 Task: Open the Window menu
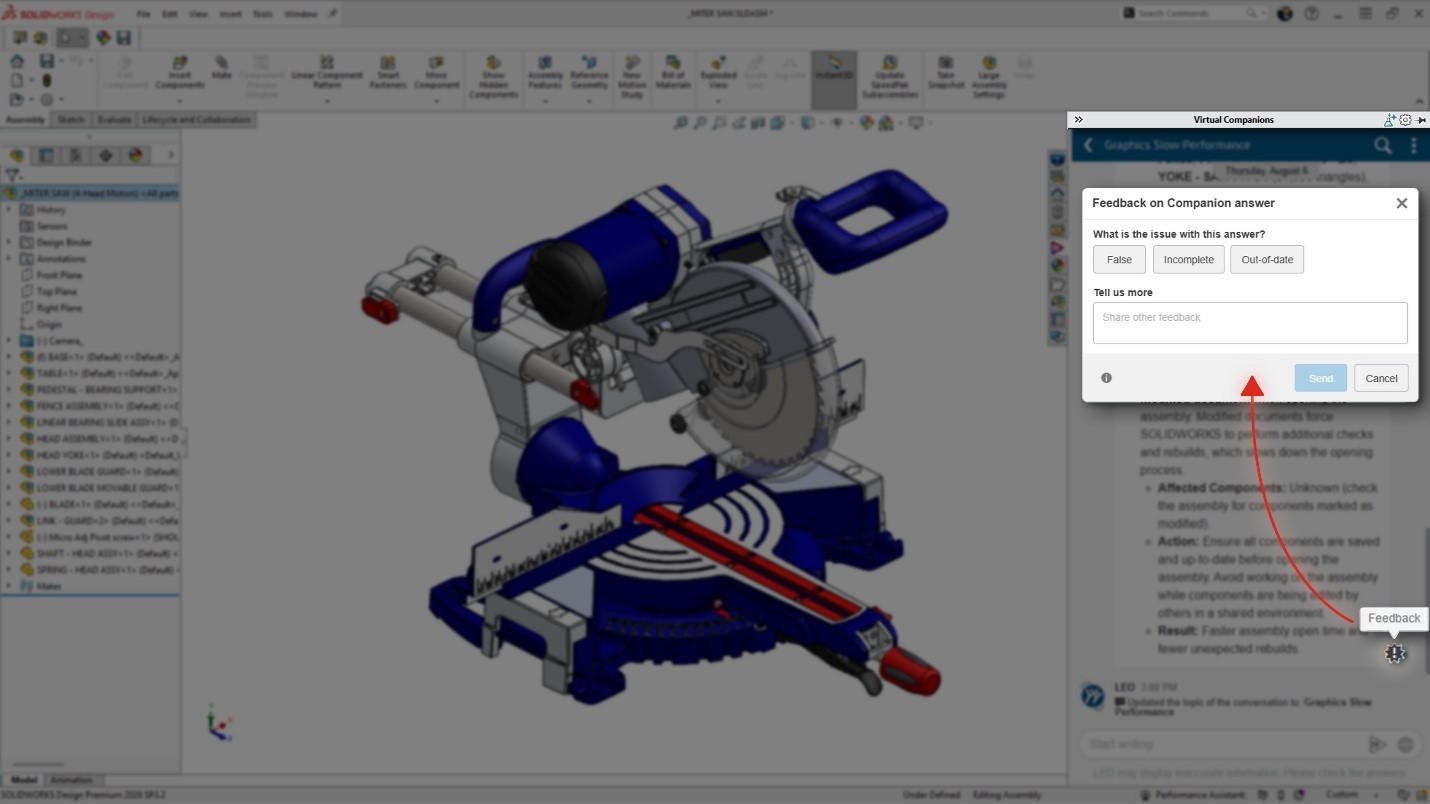300,14
